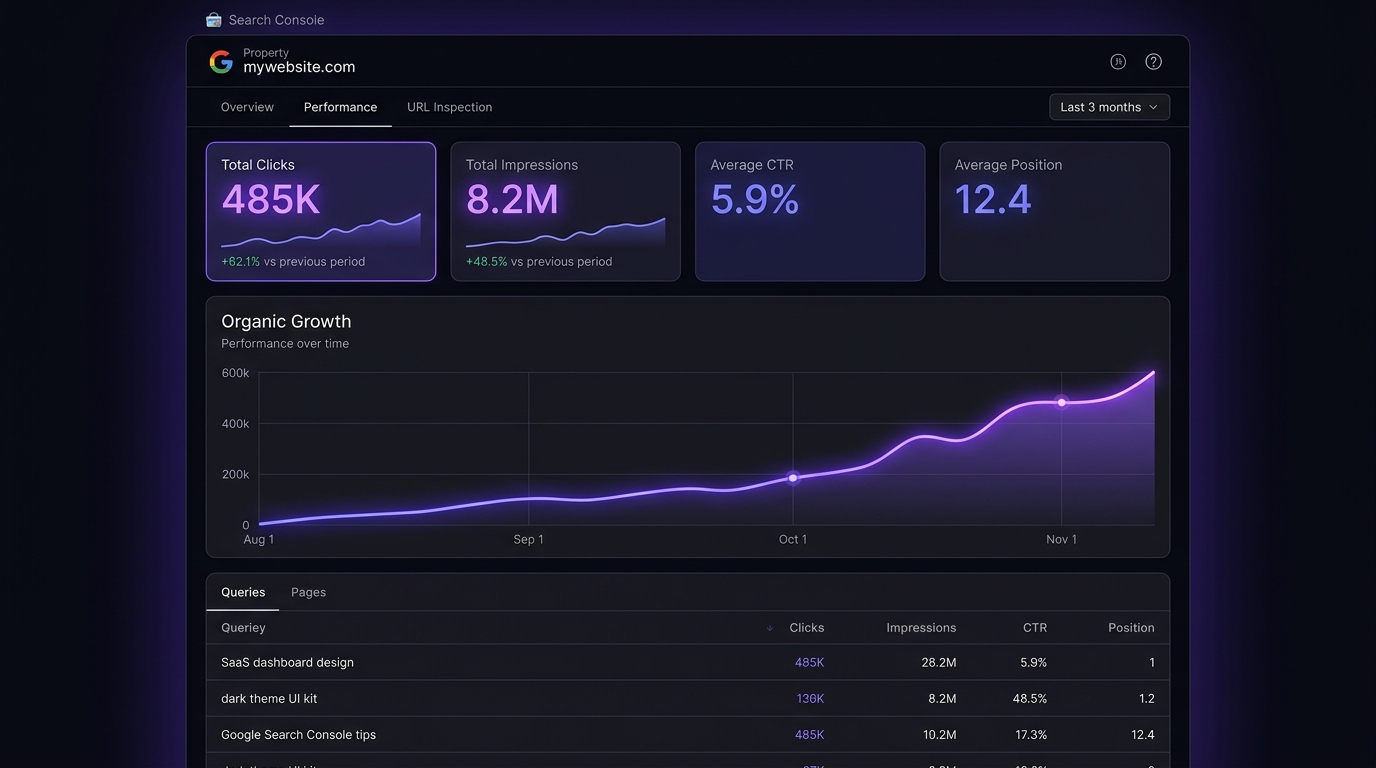Open the 'SaaS dashboard design' query row
Viewport: 1376px width, 768px height.
[x=688, y=662]
